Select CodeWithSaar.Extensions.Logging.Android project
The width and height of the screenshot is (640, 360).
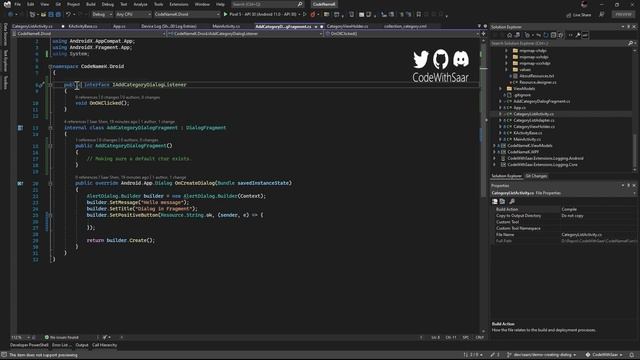545,158
